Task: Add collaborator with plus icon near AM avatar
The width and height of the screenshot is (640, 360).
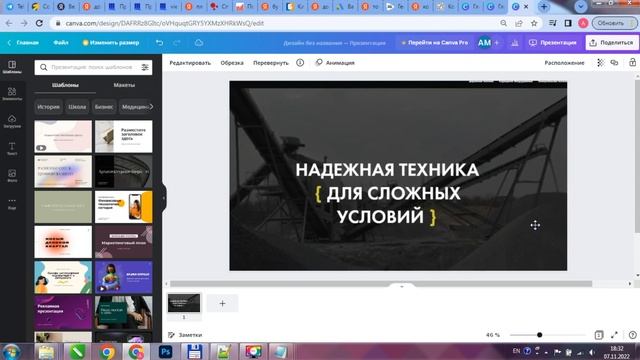Action: [x=497, y=42]
